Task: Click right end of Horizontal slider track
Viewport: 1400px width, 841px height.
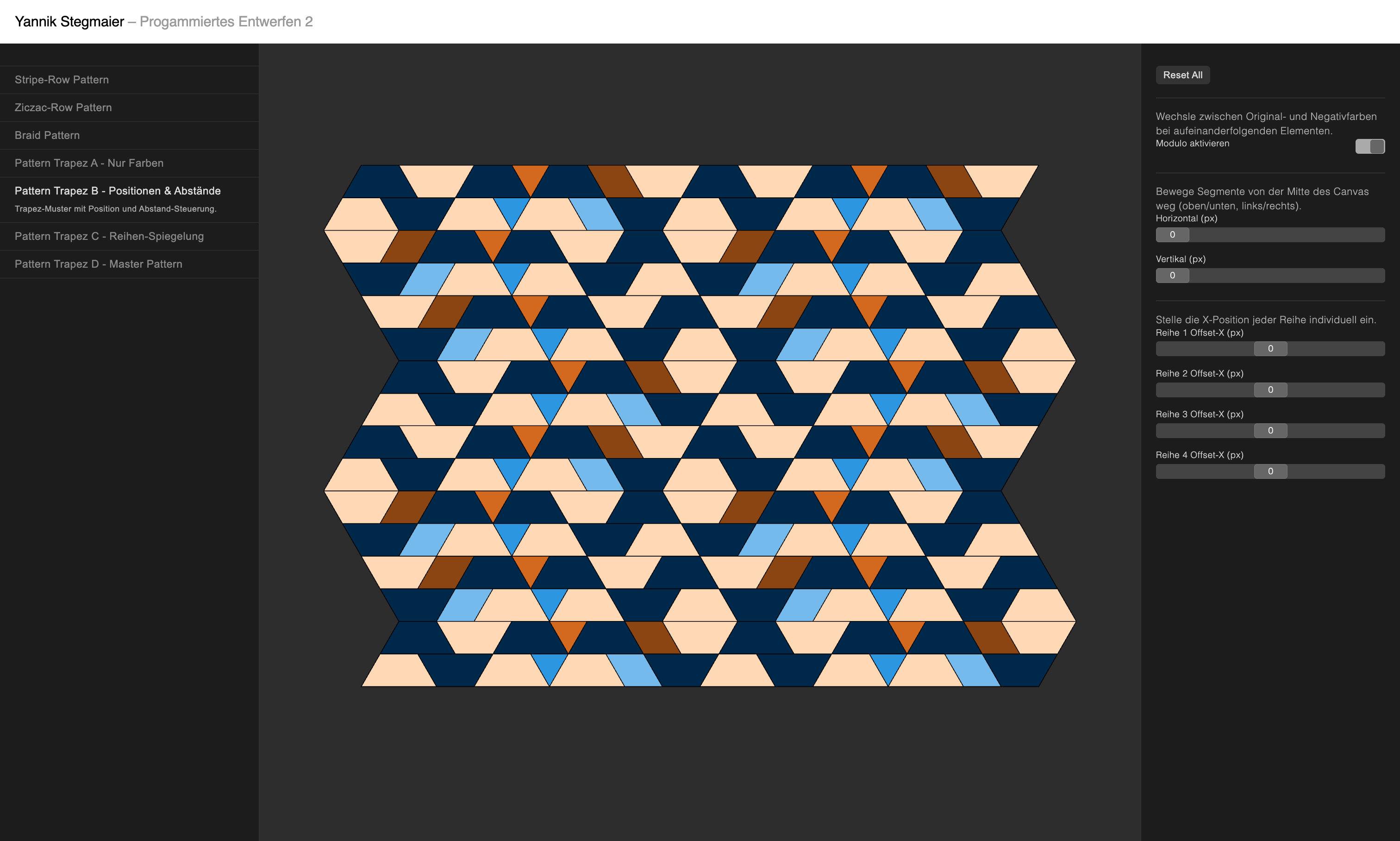Action: [x=1379, y=235]
